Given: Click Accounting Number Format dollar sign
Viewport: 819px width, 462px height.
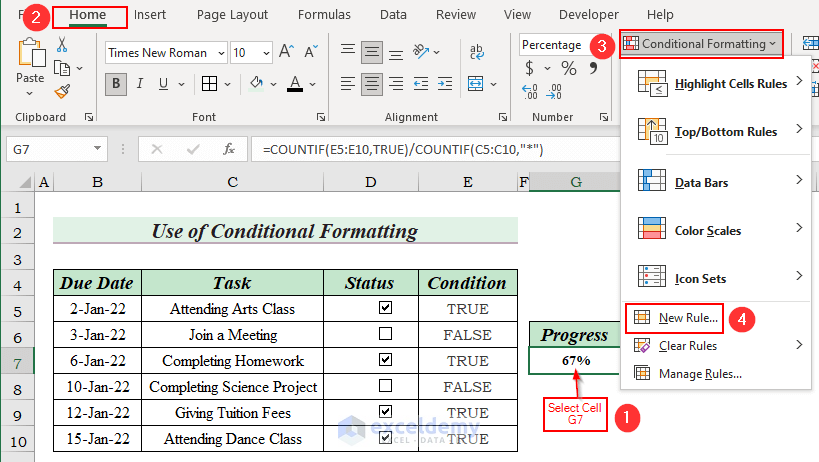Looking at the screenshot, I should [x=529, y=68].
